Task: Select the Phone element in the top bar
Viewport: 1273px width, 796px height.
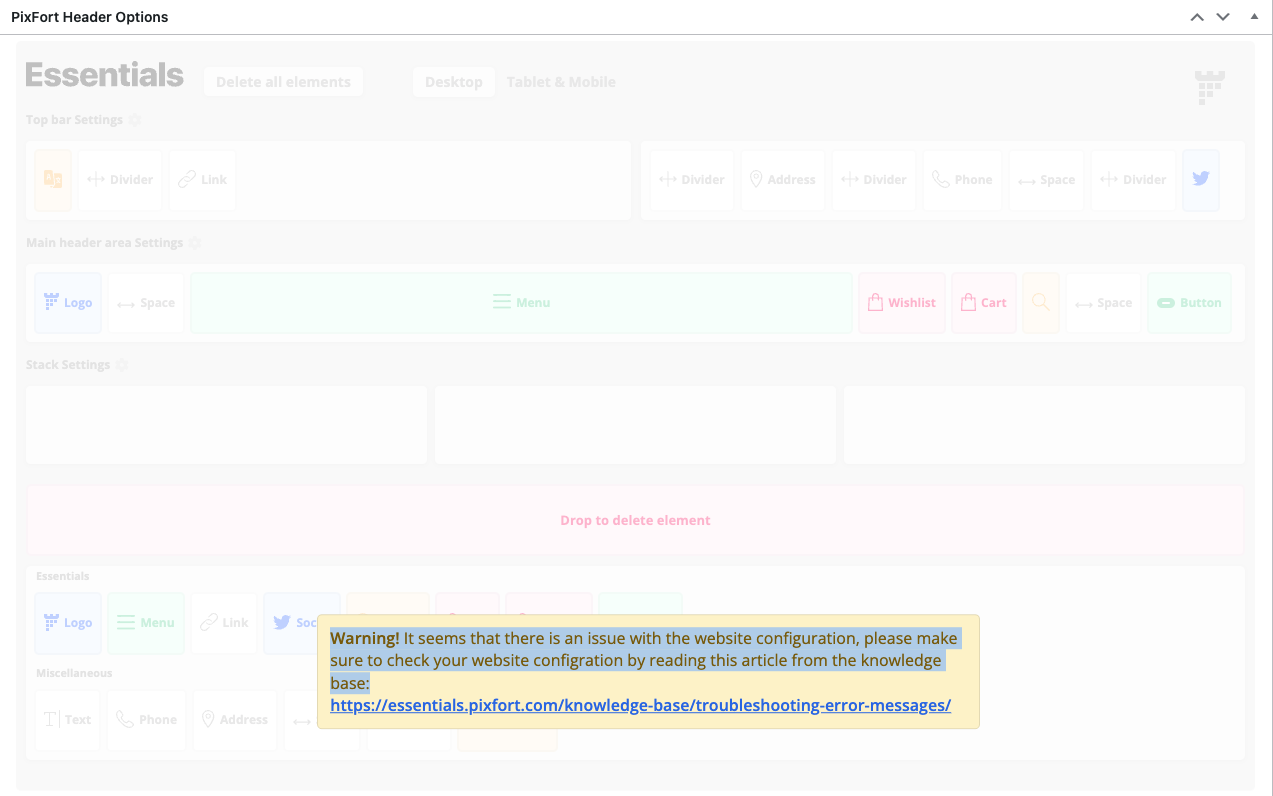Action: pyautogui.click(x=962, y=180)
